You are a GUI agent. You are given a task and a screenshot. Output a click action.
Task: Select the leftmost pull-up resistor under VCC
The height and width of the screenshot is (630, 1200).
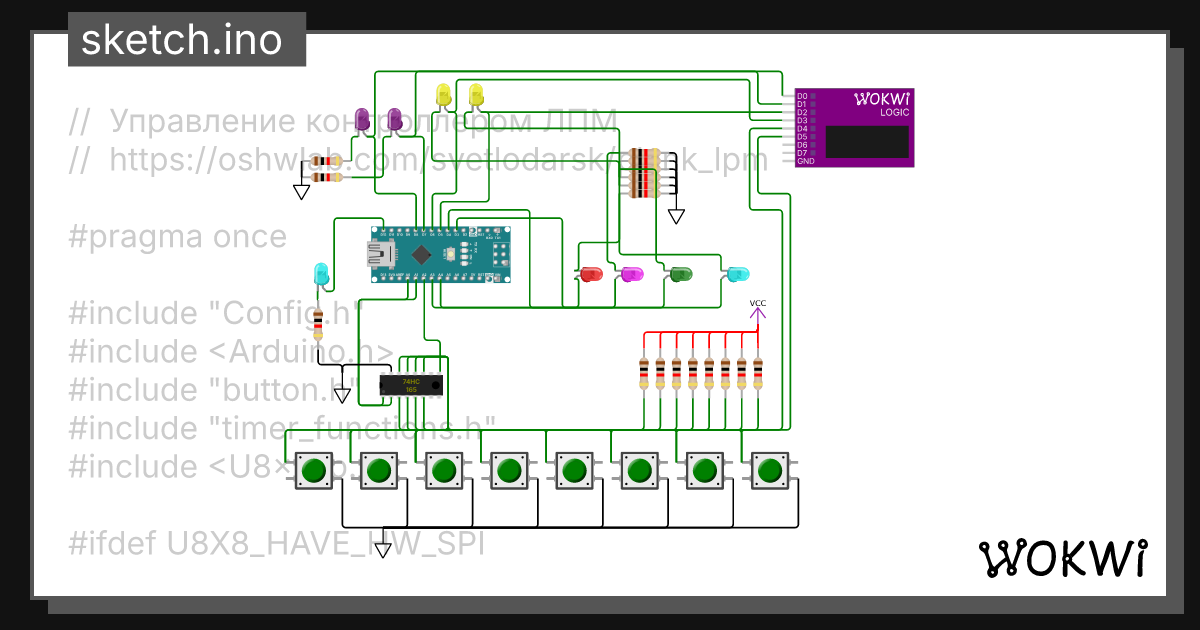pos(643,372)
